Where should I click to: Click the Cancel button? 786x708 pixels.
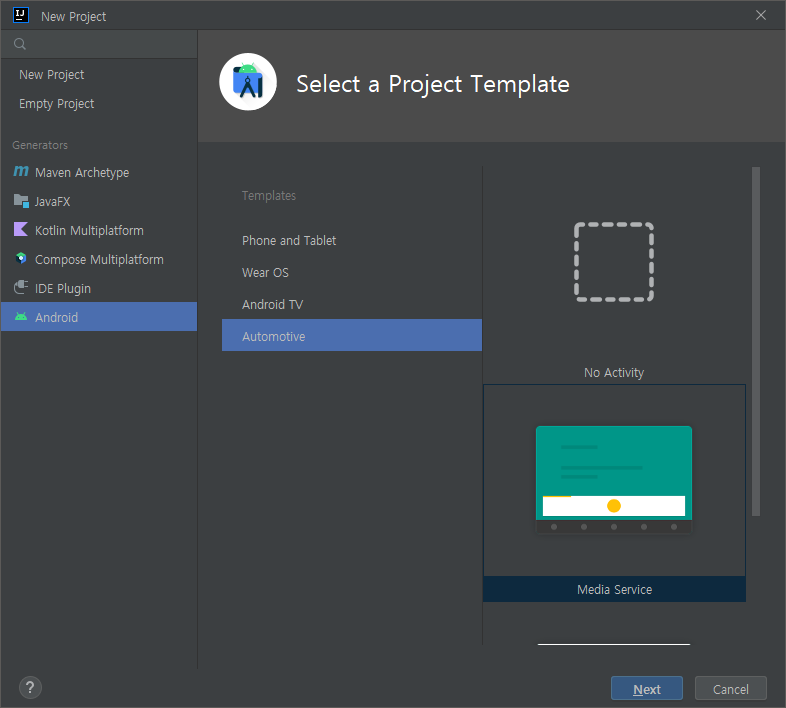click(x=731, y=688)
